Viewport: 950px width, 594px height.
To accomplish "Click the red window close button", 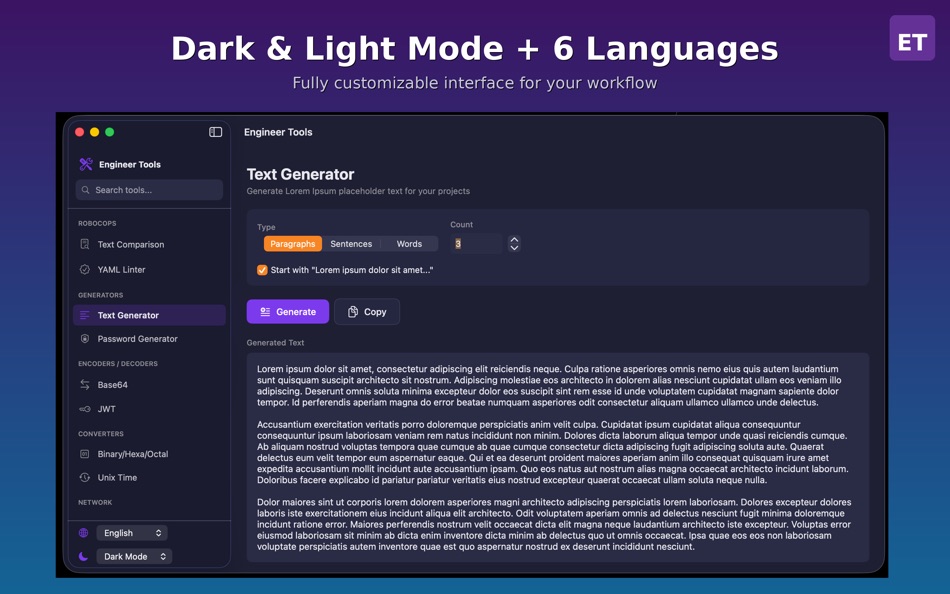I will (x=79, y=132).
